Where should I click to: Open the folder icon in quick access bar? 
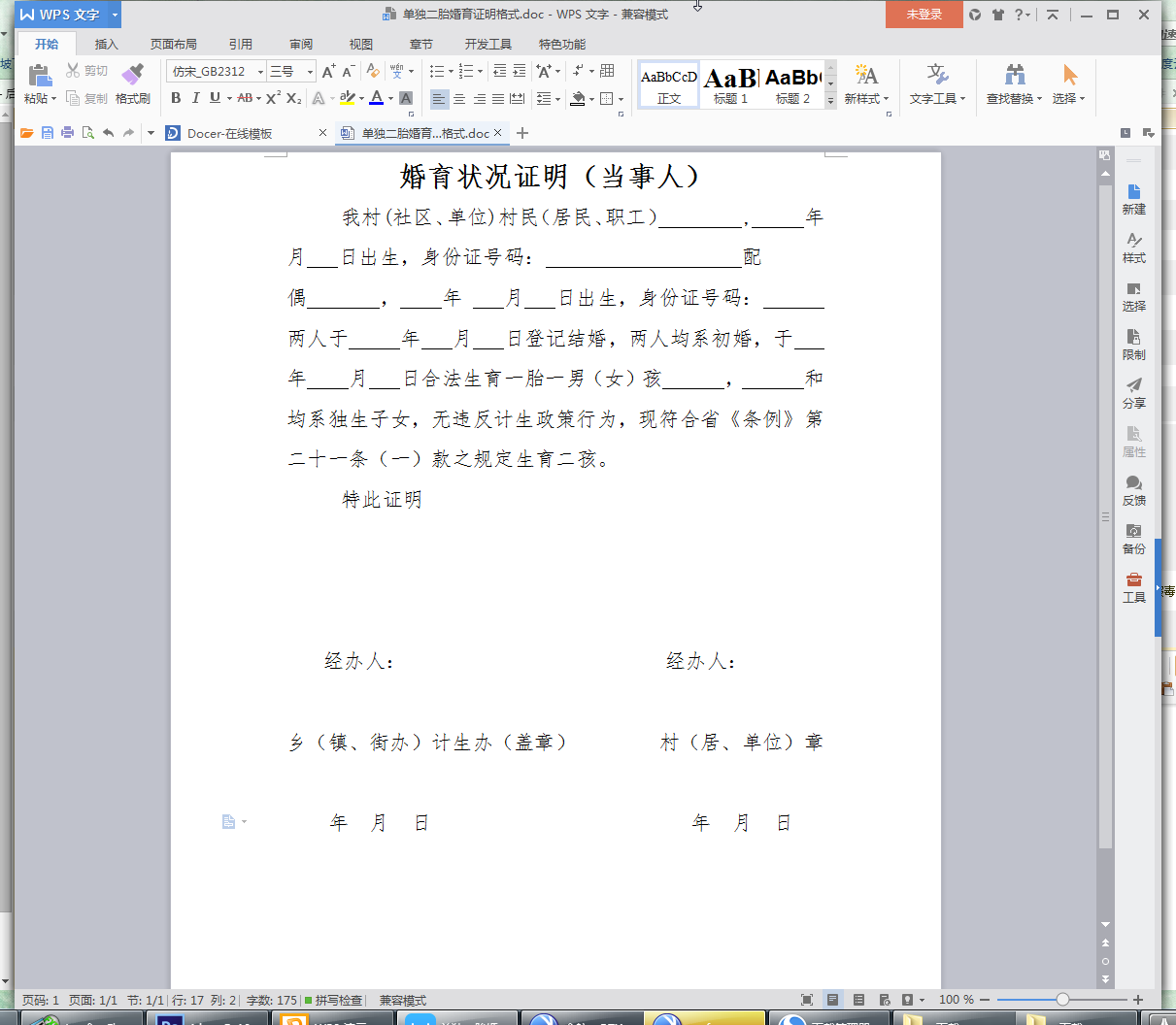point(27,133)
